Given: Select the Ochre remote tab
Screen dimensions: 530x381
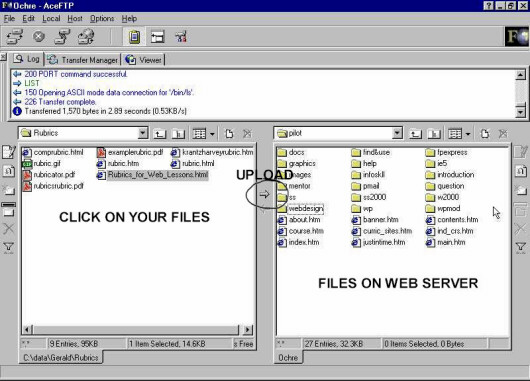Looking at the screenshot, I should [x=288, y=357].
